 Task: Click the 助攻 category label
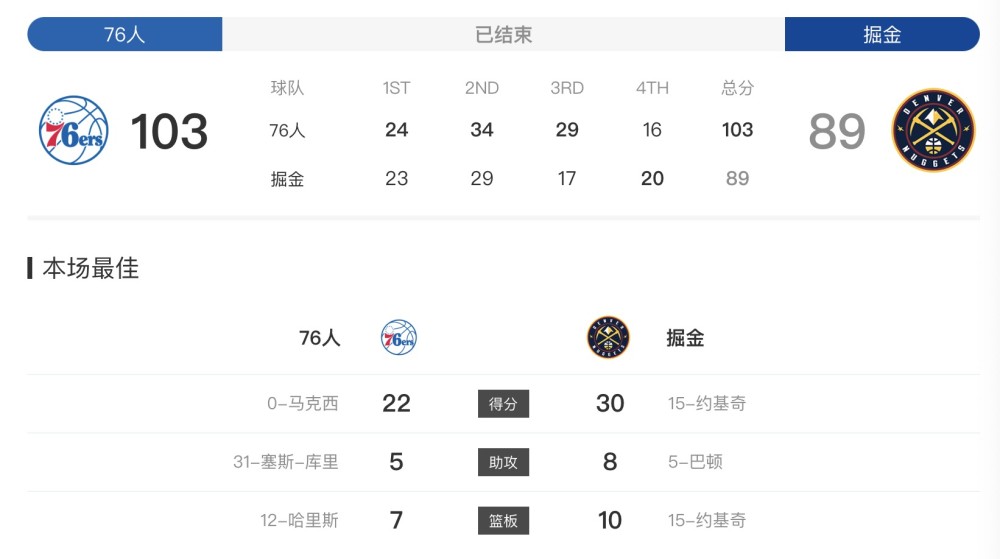(x=503, y=462)
